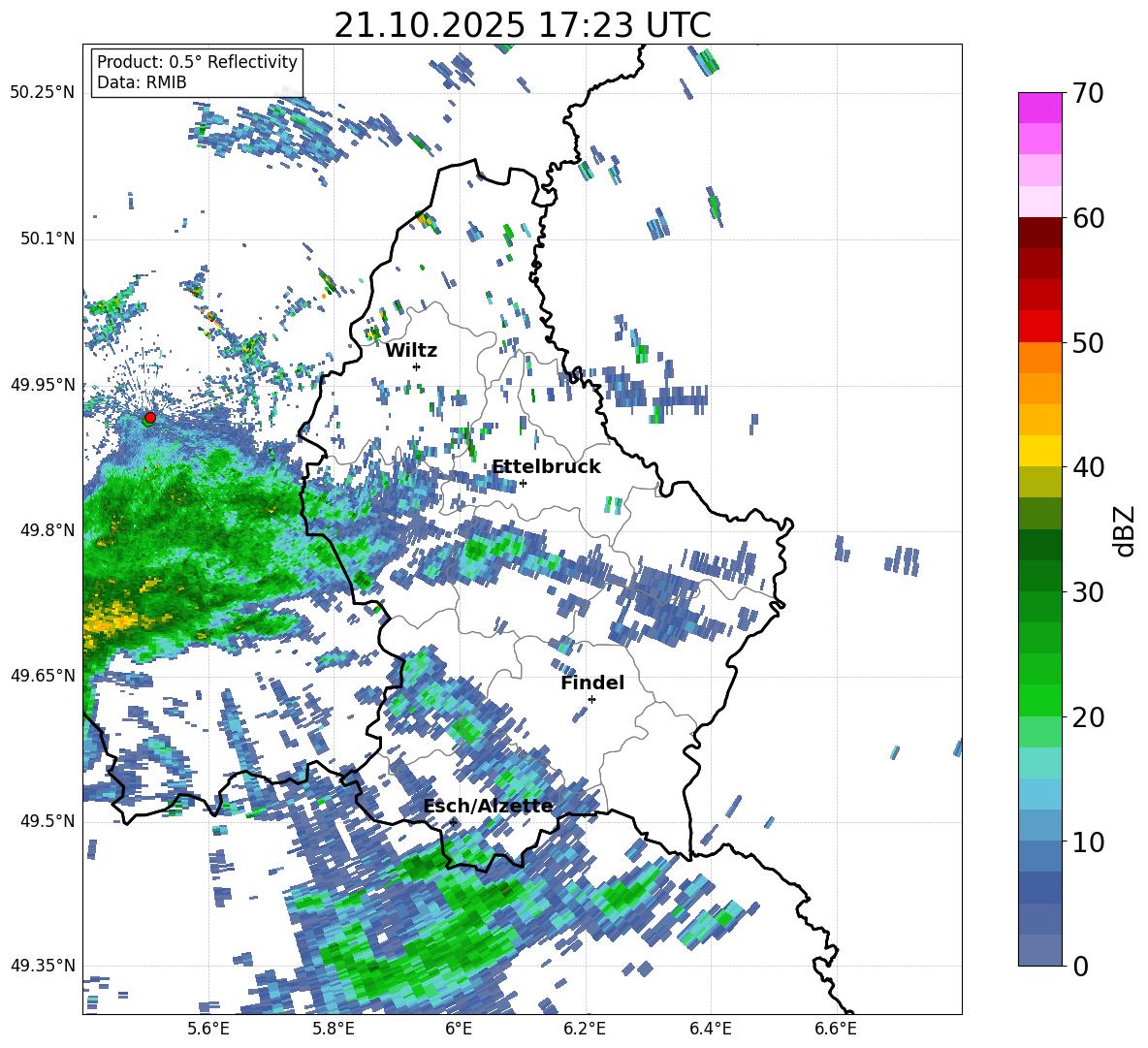
Task: Click the Findel location label
Action: click(x=592, y=683)
